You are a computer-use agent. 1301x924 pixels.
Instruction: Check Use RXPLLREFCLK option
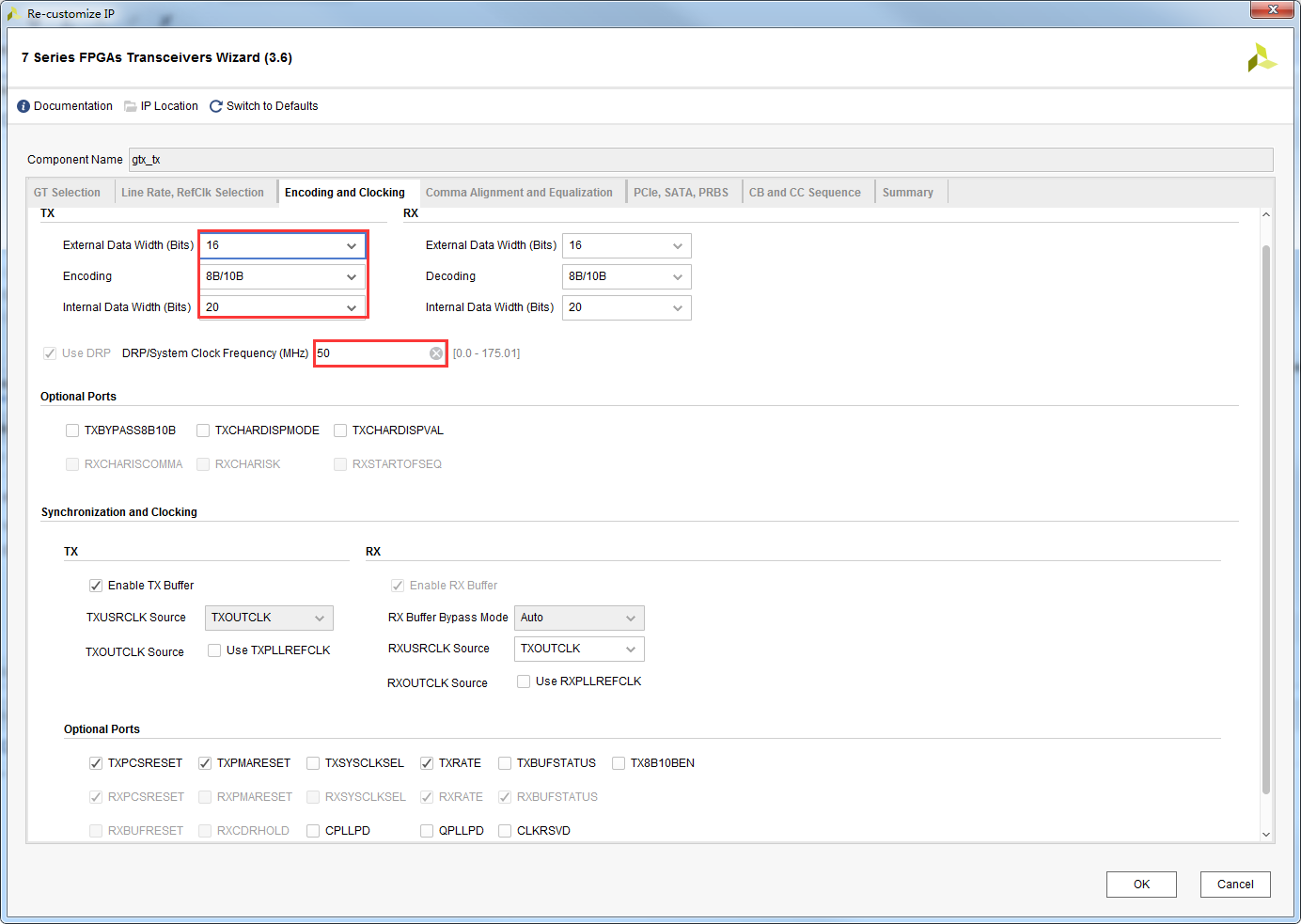tap(524, 681)
